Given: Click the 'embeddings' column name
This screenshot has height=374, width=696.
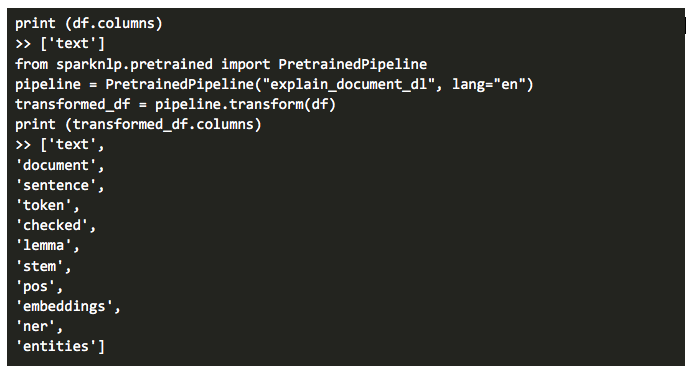Looking at the screenshot, I should tap(64, 306).
